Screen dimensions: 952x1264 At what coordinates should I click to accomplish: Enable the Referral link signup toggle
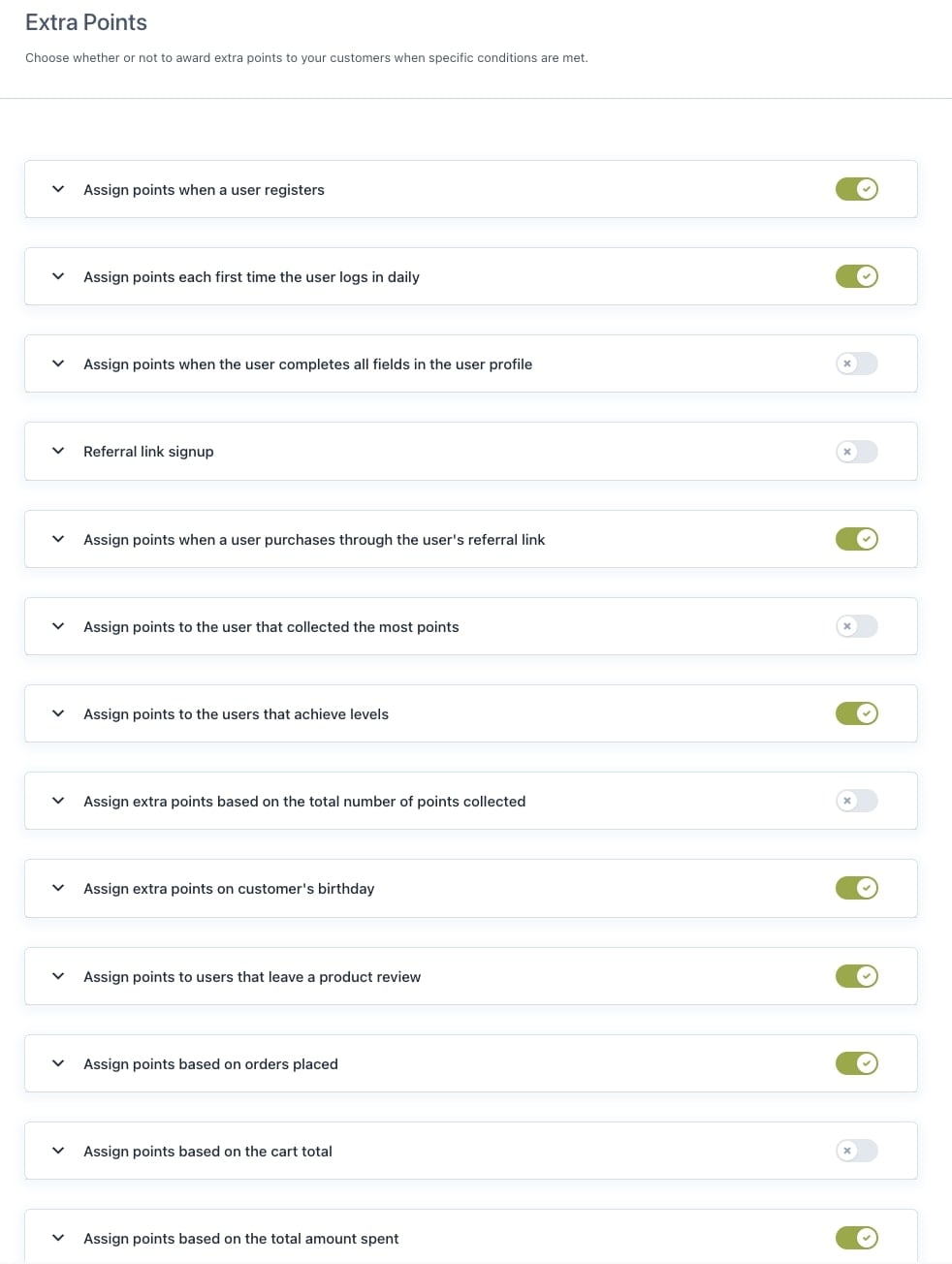856,452
